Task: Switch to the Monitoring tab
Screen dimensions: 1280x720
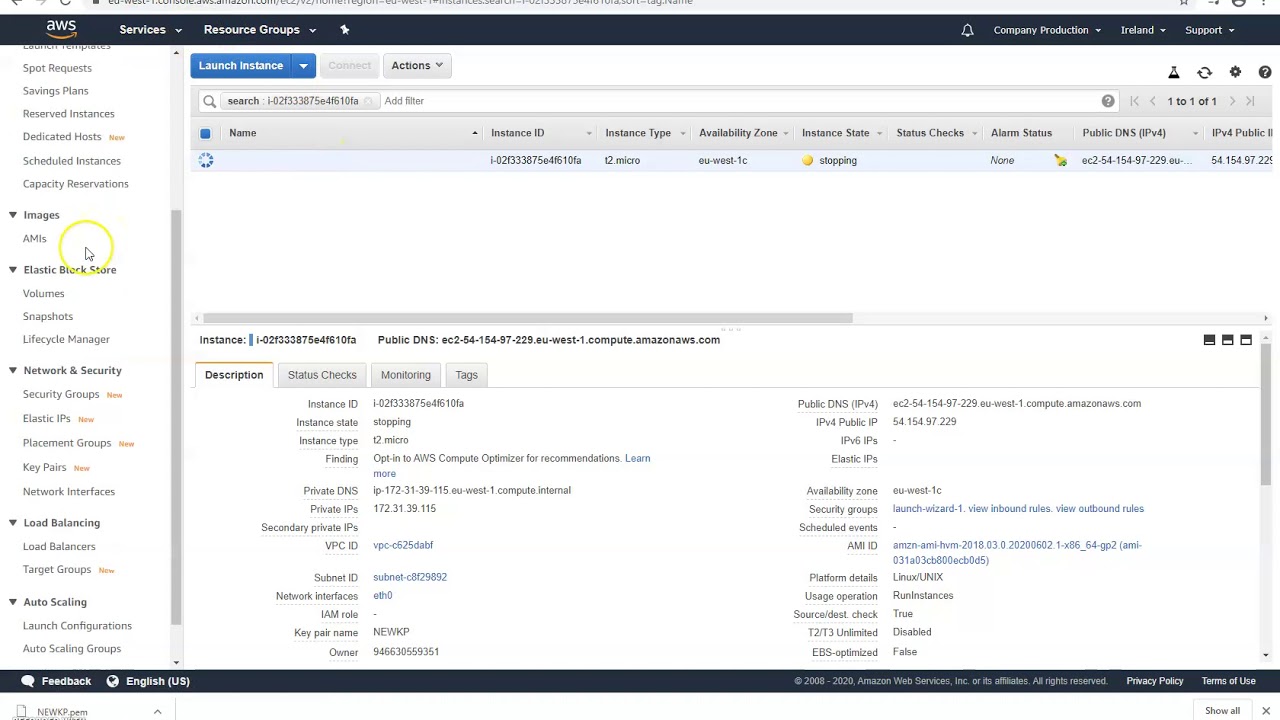Action: [405, 375]
